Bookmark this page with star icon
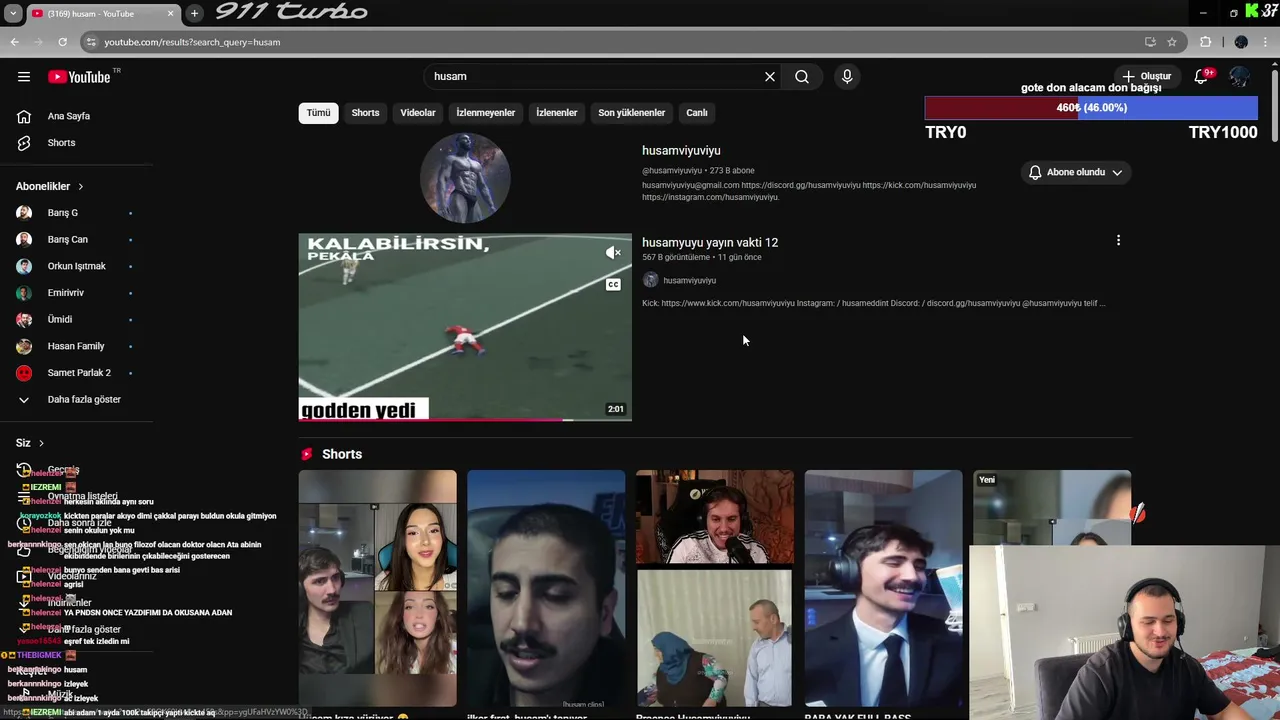Screen dimensions: 1280x720 click(1172, 42)
